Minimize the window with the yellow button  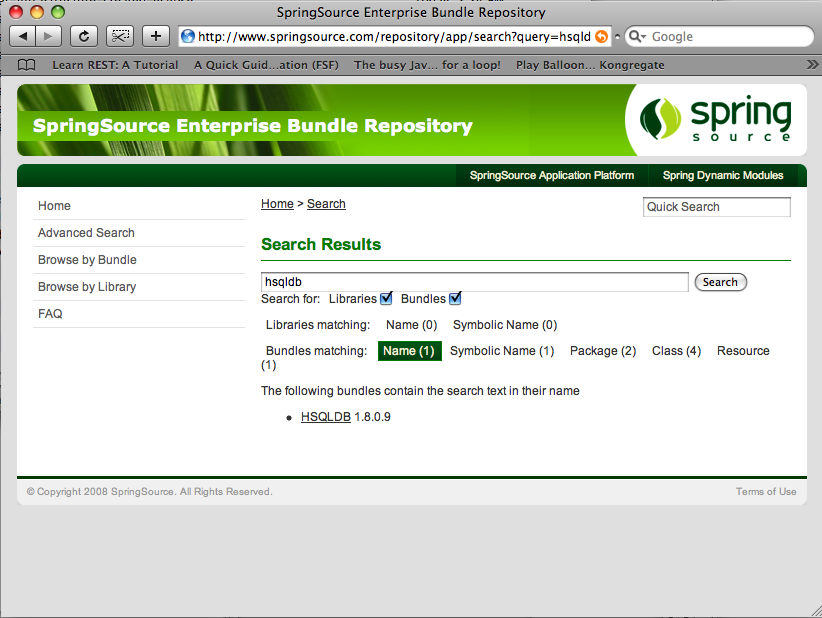37,12
